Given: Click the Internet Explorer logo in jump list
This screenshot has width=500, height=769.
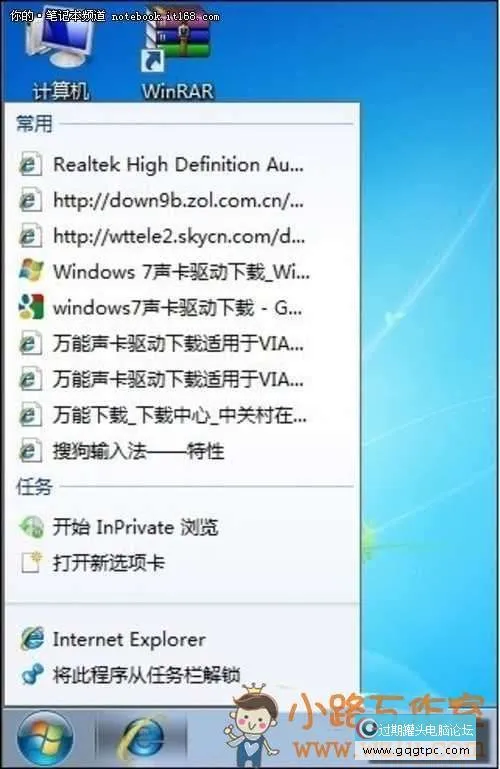Looking at the screenshot, I should pyautogui.click(x=32, y=639).
